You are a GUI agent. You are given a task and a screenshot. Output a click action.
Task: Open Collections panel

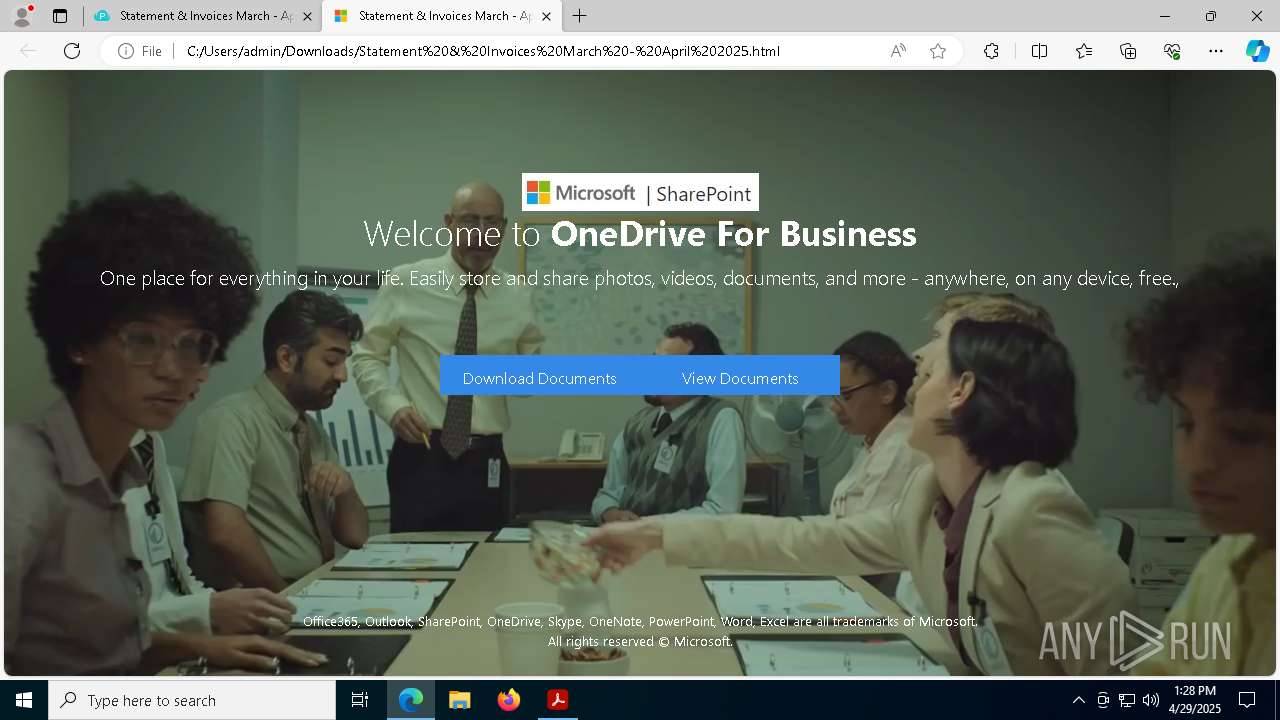point(1128,51)
